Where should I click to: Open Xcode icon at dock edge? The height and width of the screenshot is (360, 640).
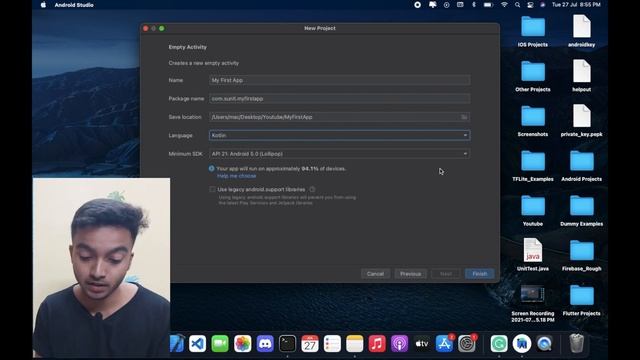click(177, 344)
